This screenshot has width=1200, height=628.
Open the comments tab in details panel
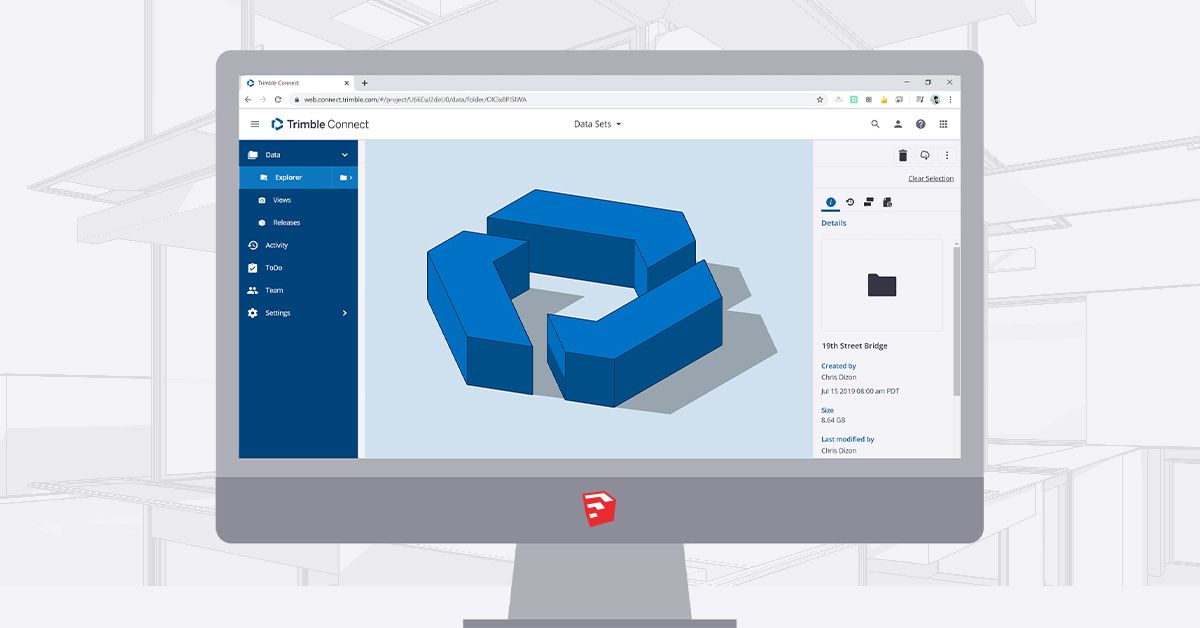coord(868,202)
